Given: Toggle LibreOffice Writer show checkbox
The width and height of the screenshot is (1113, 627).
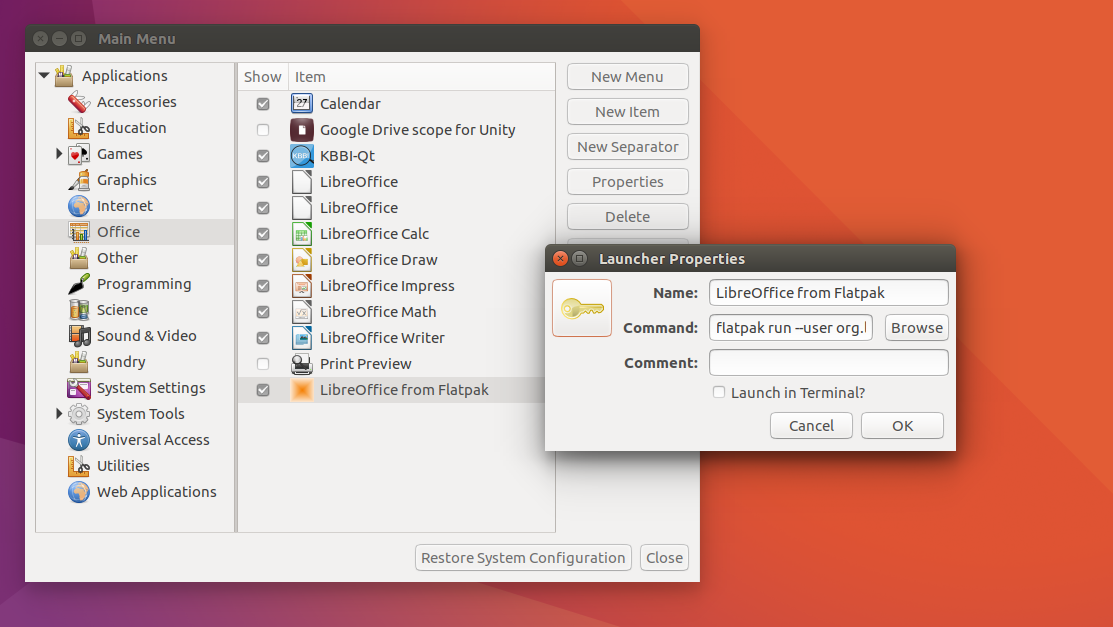Looking at the screenshot, I should [263, 338].
